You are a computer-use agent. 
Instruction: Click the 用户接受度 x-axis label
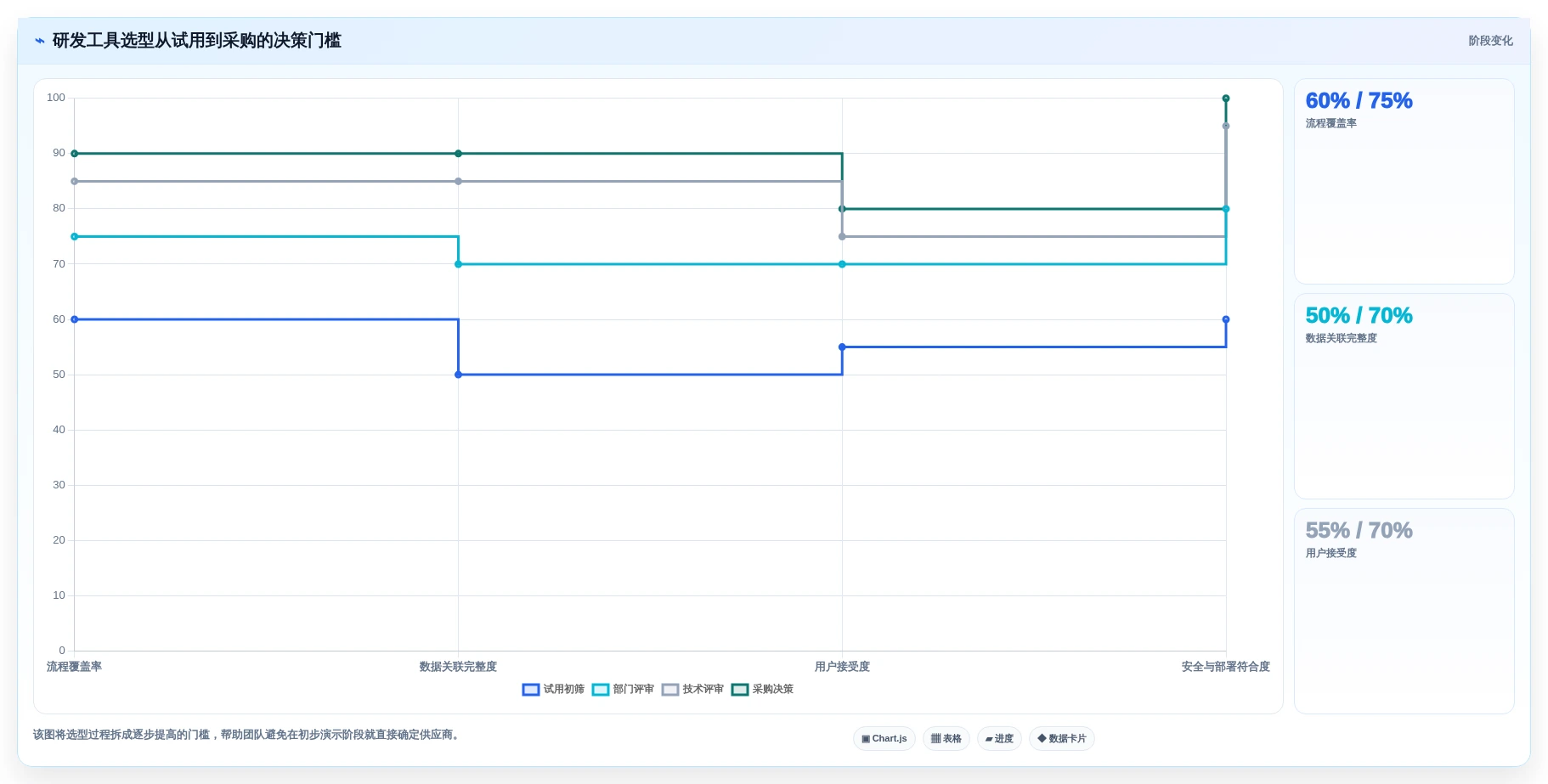(x=842, y=667)
